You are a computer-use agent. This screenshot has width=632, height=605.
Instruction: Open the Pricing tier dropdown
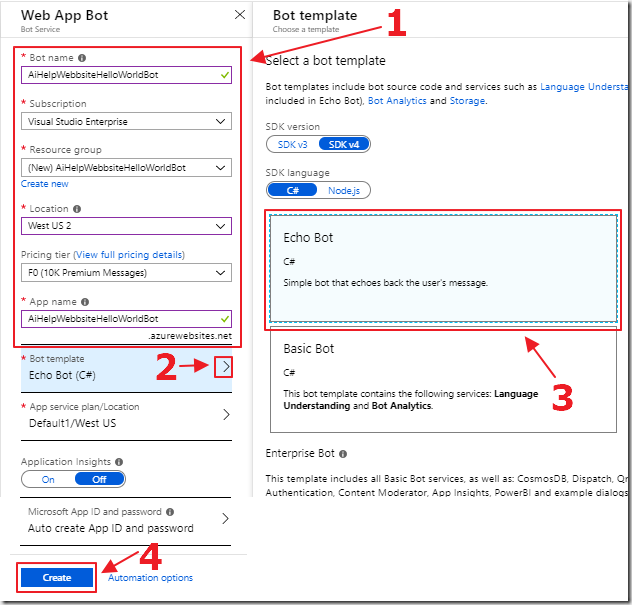126,273
